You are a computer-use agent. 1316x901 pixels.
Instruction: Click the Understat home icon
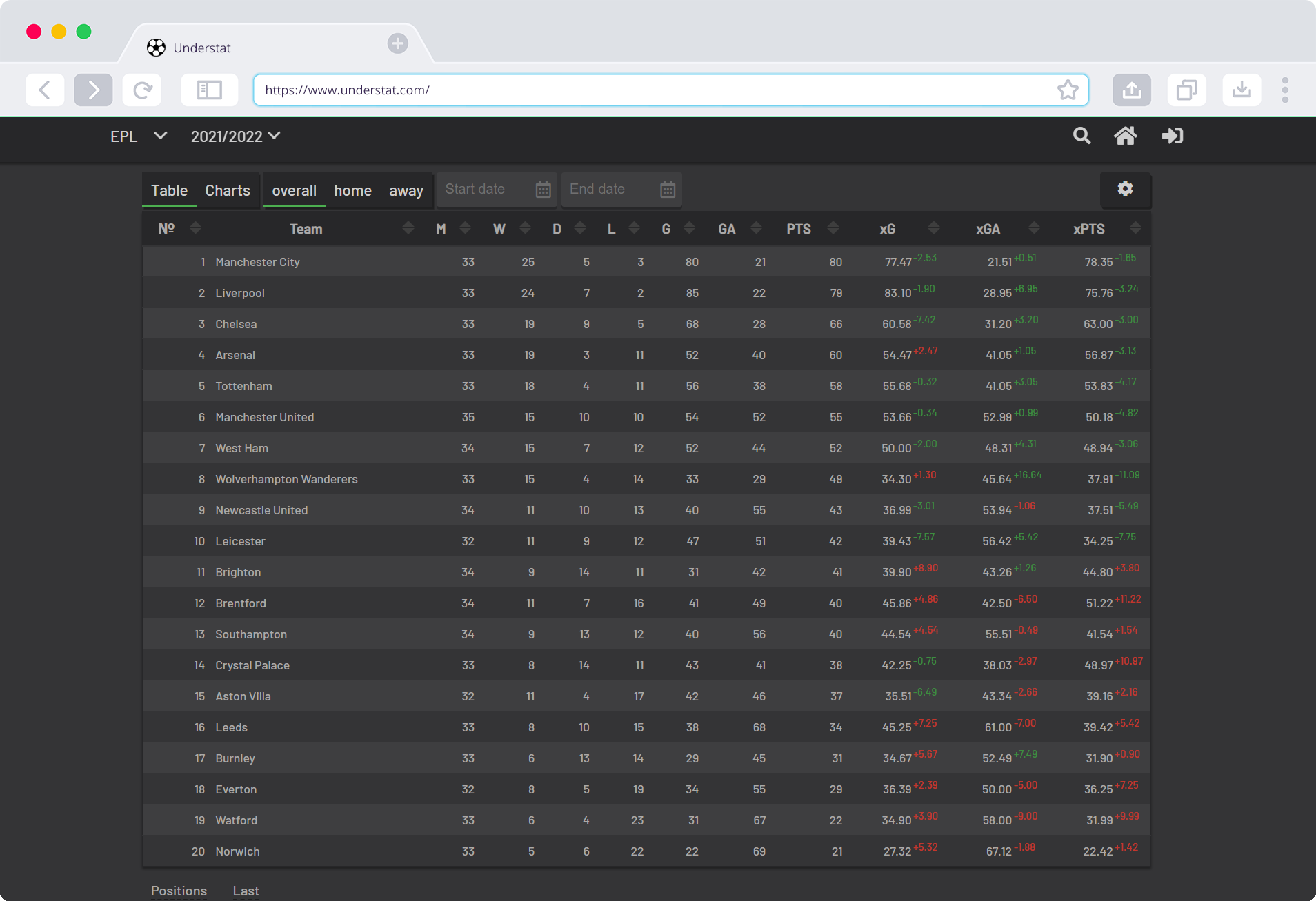1126,136
